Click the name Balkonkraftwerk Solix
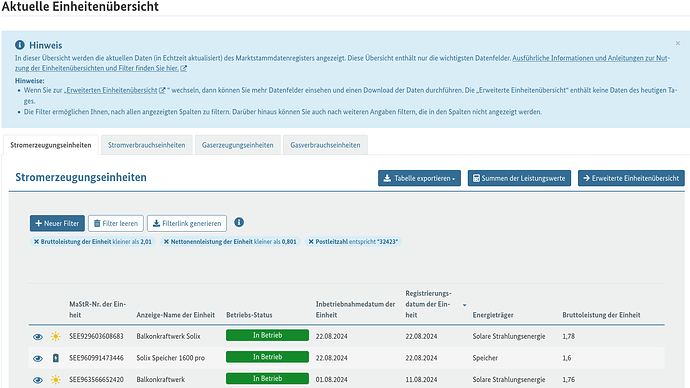690x388 pixels. tap(168, 336)
